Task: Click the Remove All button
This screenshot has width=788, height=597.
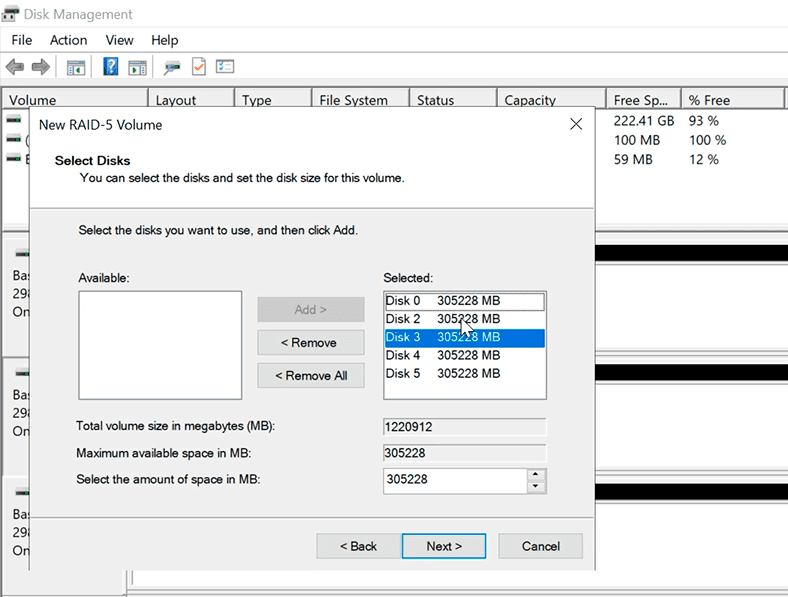Action: coord(311,375)
